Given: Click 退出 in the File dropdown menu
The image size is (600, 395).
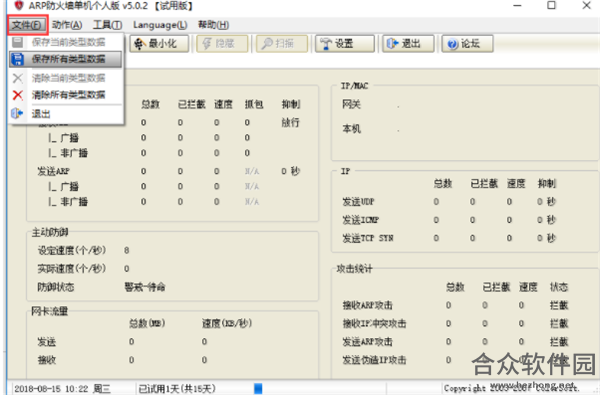Looking at the screenshot, I should pyautogui.click(x=66, y=114).
